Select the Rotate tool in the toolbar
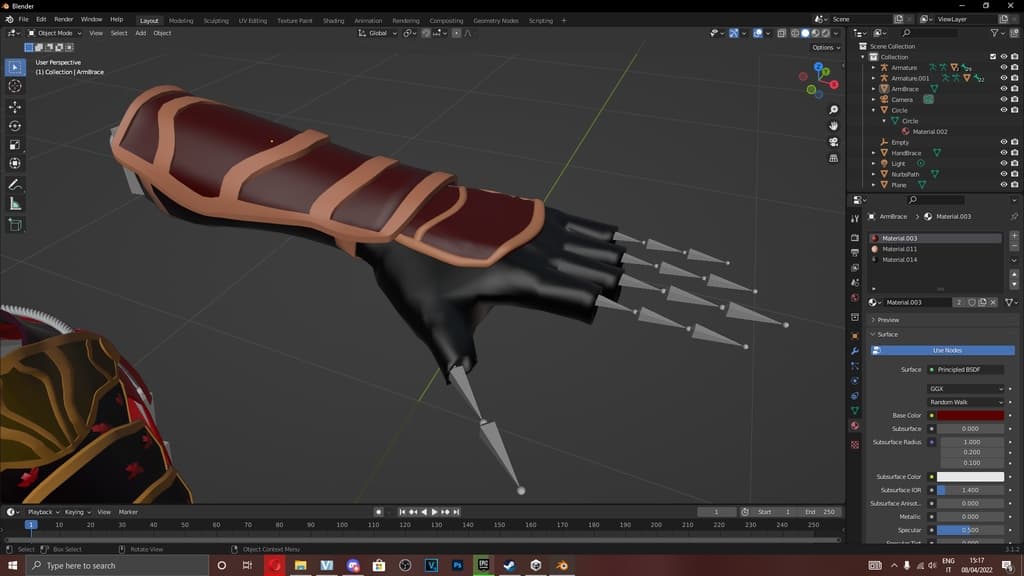 (15, 126)
